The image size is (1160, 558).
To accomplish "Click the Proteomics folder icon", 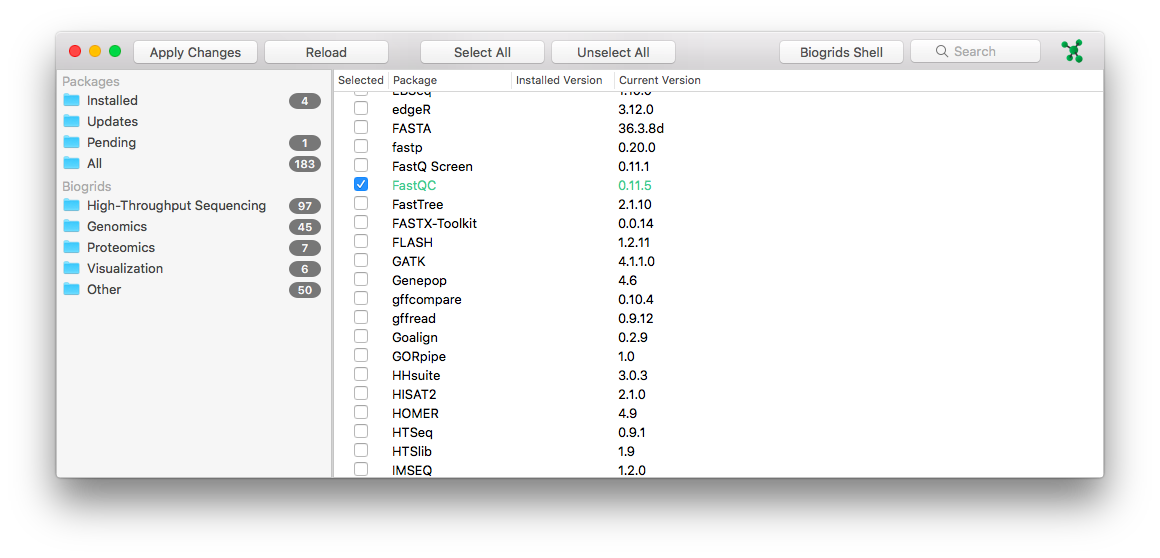I will click(71, 247).
